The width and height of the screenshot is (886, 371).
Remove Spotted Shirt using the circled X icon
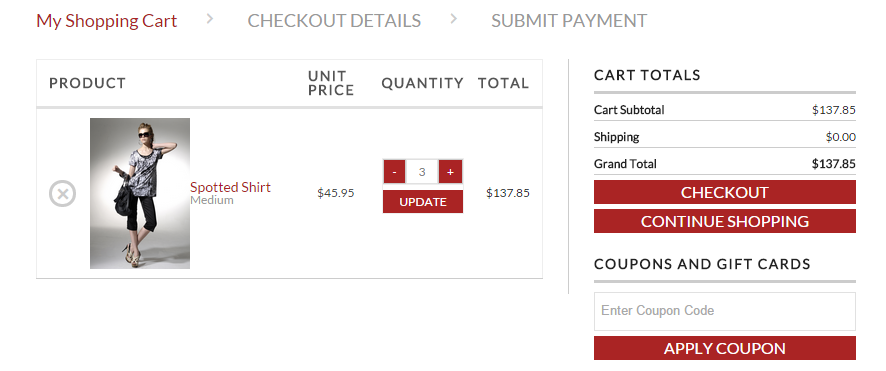63,193
